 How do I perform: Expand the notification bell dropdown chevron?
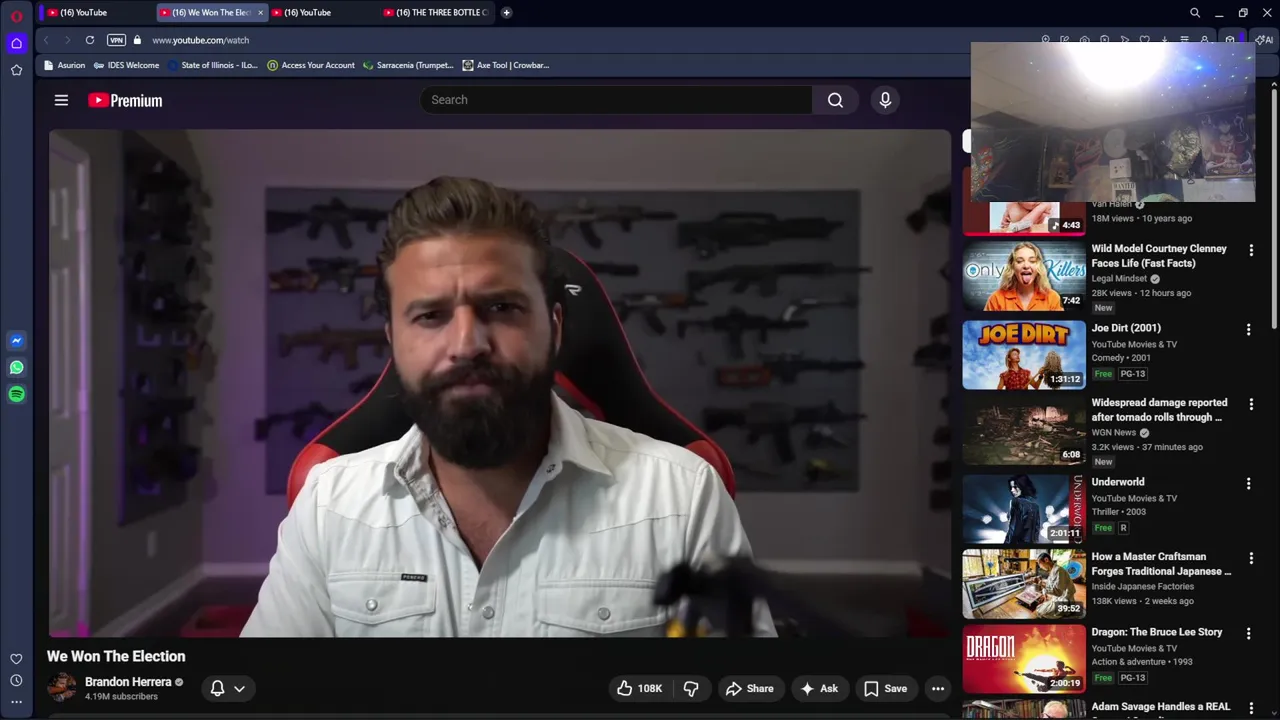[x=239, y=688]
